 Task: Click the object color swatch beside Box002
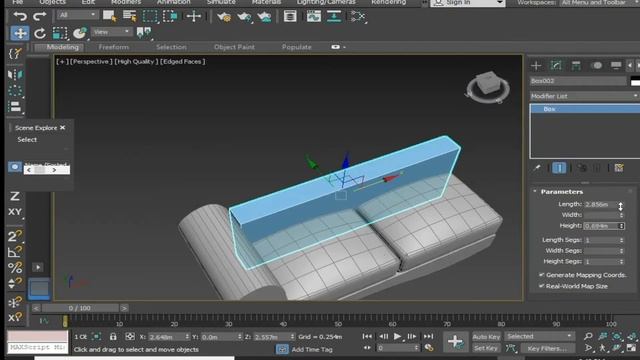click(635, 81)
